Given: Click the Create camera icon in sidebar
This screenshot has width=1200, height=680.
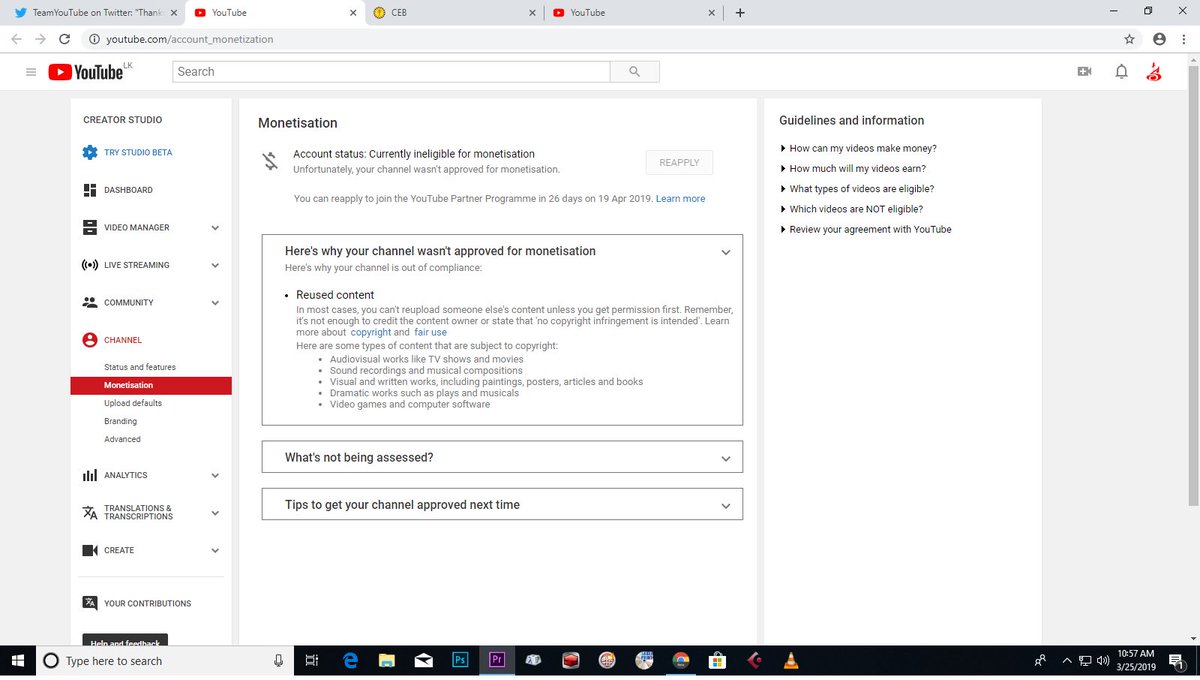Looking at the screenshot, I should 90,550.
